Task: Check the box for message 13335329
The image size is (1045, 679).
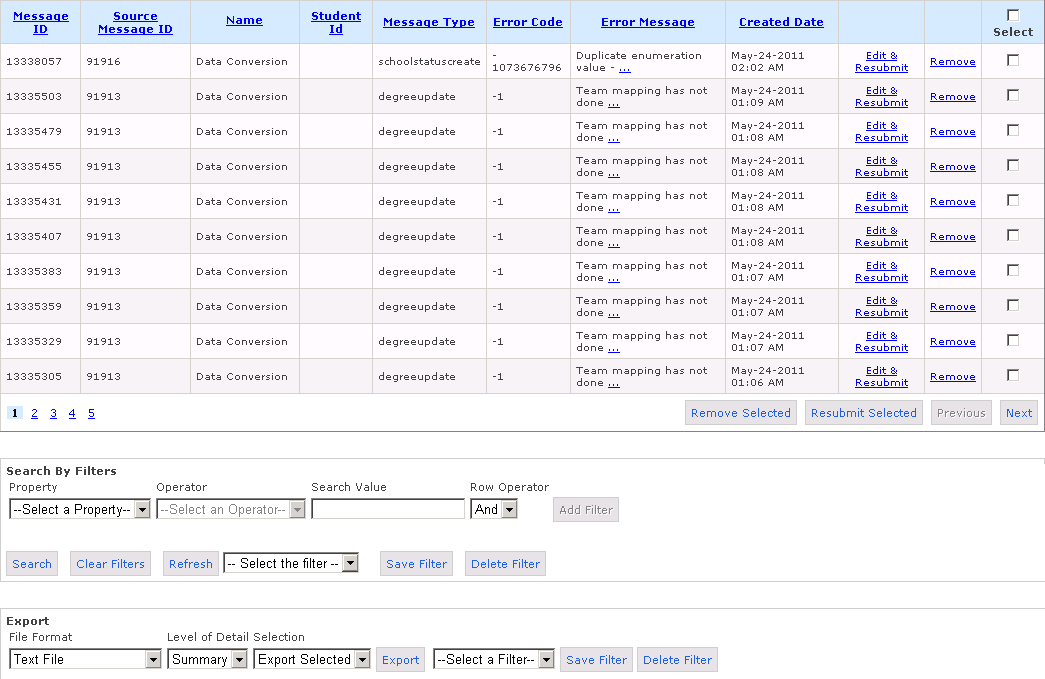Action: (x=1013, y=340)
